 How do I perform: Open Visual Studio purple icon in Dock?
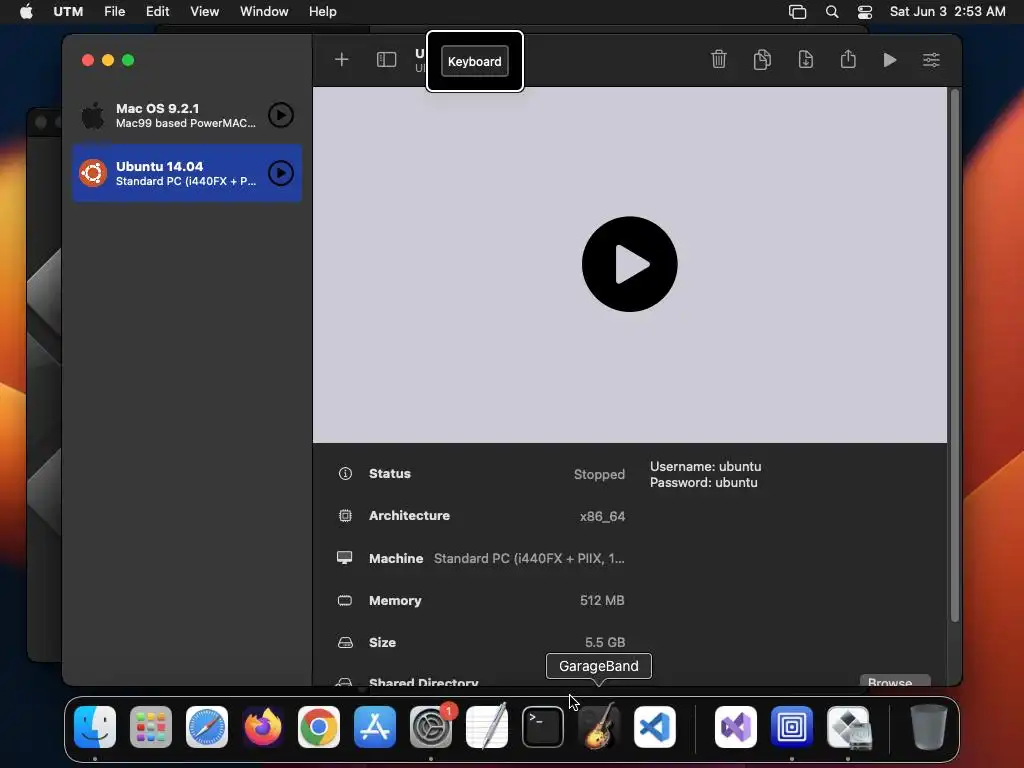coord(736,727)
